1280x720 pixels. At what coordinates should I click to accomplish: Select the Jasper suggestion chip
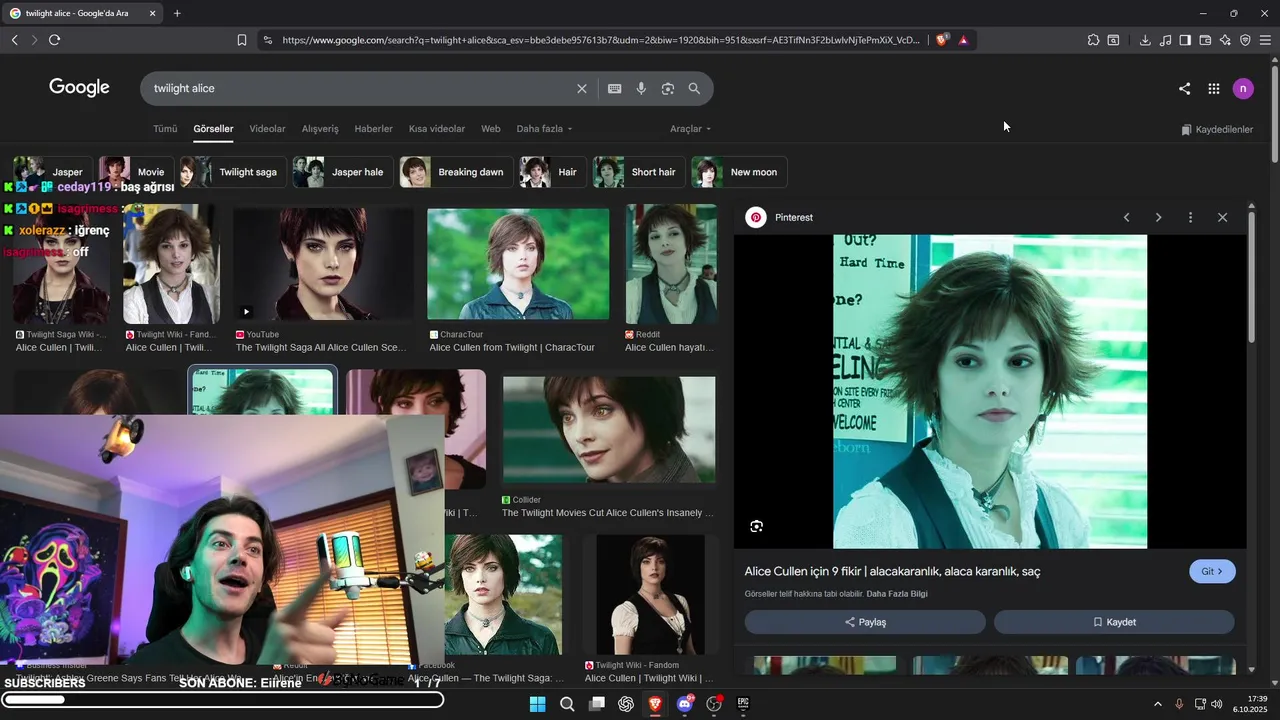tap(53, 172)
